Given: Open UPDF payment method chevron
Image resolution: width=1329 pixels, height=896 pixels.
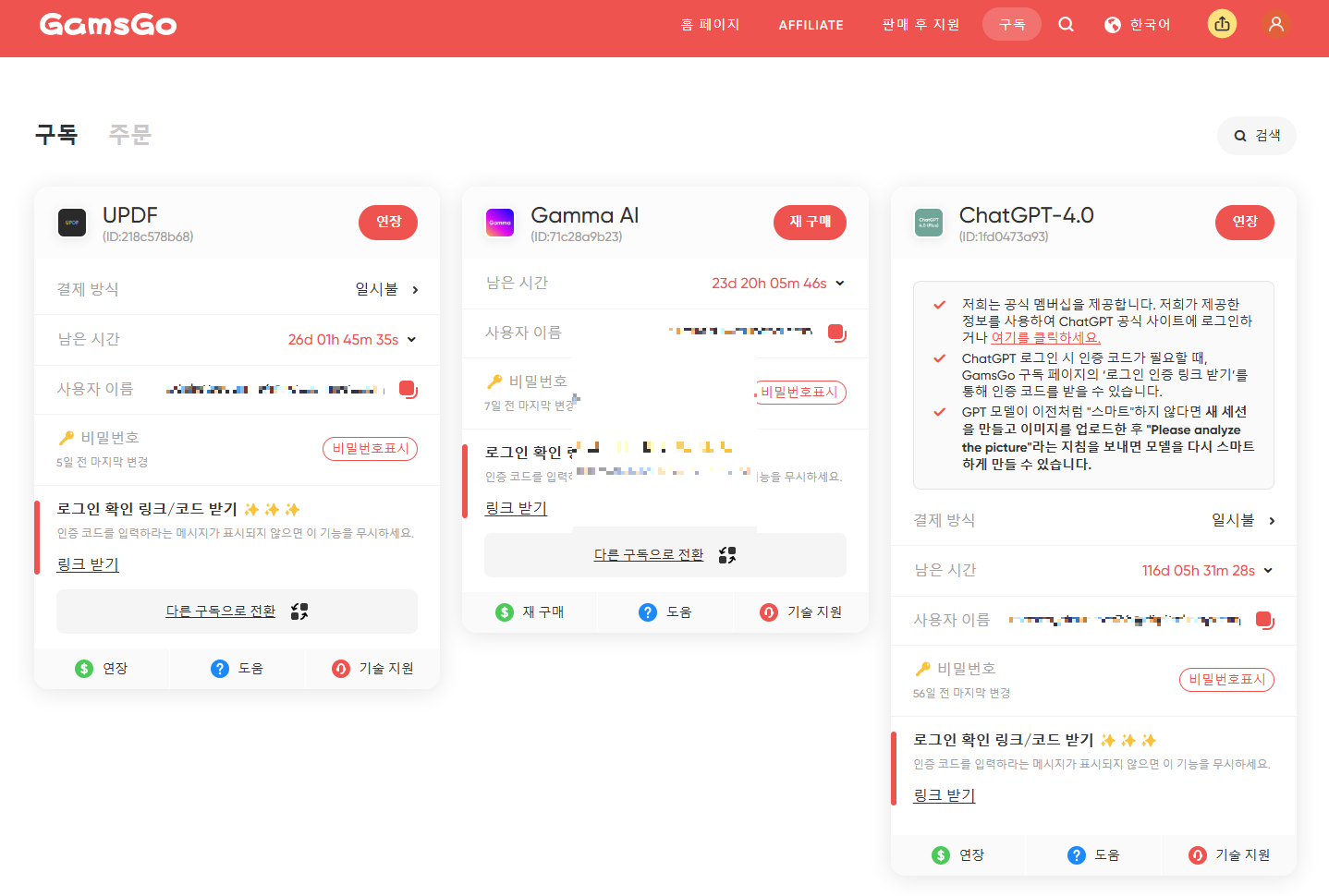Looking at the screenshot, I should click(415, 289).
